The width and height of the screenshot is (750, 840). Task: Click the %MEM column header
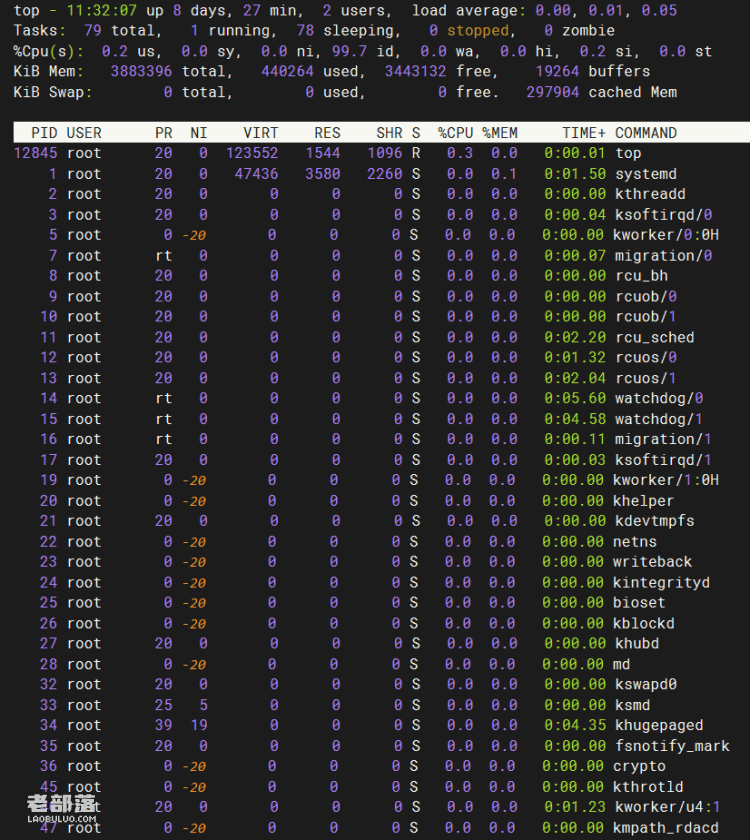(500, 132)
